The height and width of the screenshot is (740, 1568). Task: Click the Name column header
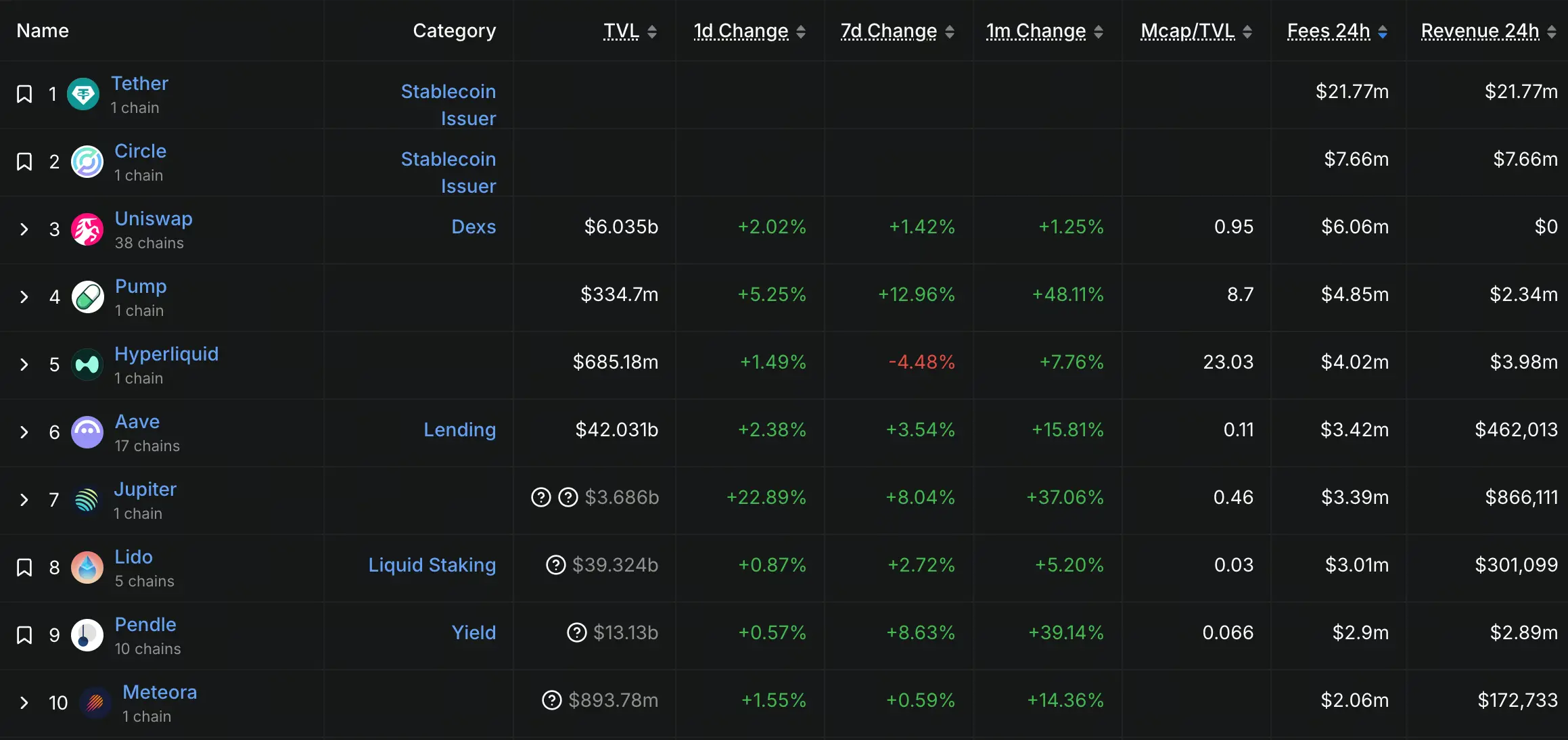[43, 30]
